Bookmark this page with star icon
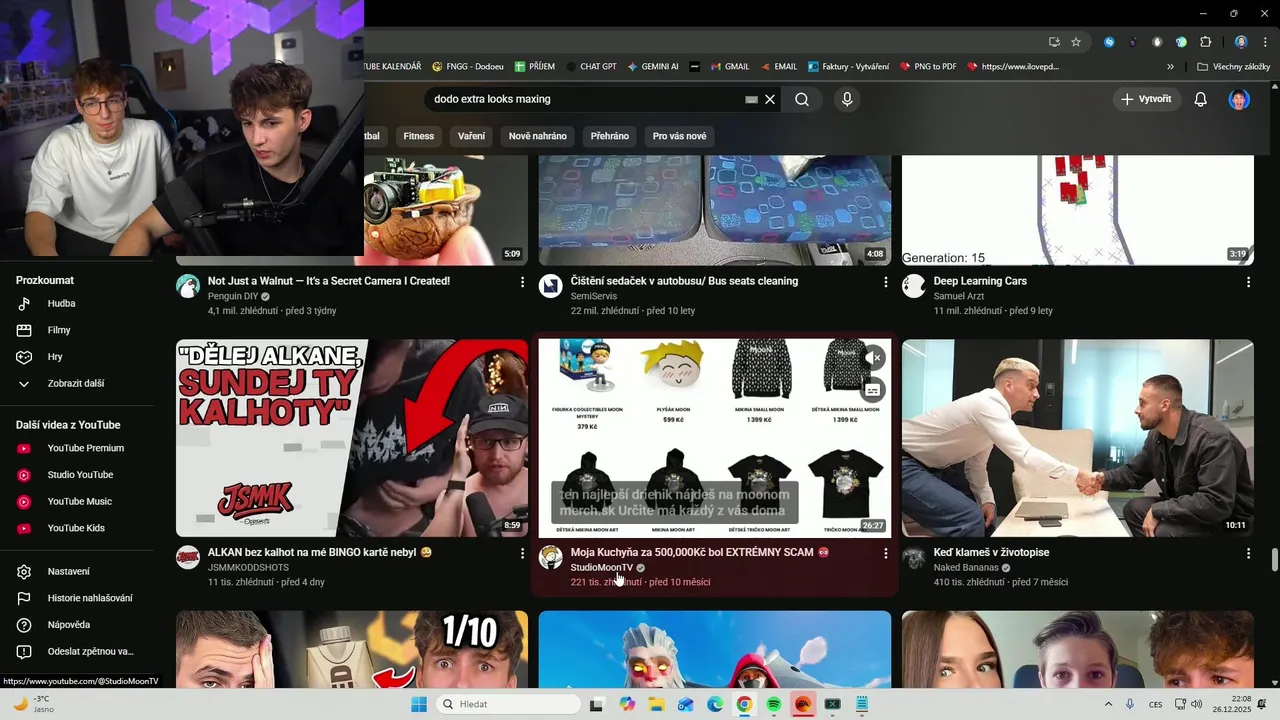The width and height of the screenshot is (1280, 720). pos(1076,42)
